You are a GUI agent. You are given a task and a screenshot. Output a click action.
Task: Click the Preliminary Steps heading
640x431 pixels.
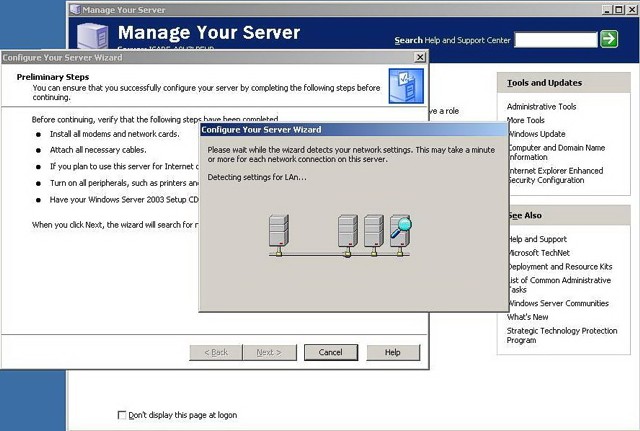point(53,77)
